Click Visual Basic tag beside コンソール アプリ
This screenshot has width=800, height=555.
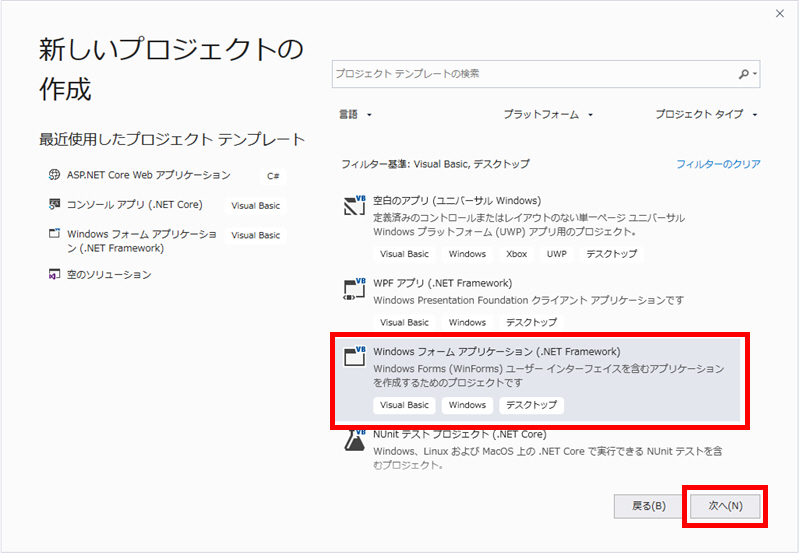[x=256, y=206]
